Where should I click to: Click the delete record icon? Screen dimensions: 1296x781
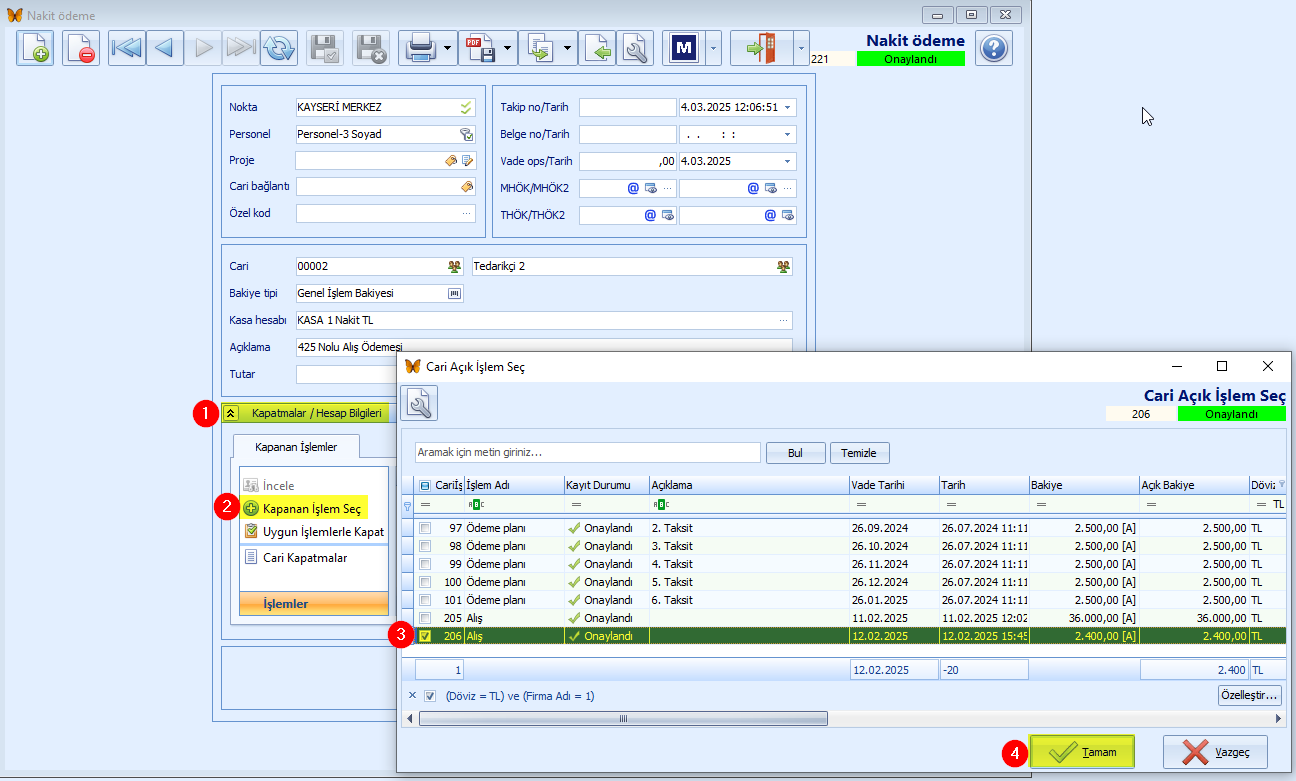(x=81, y=48)
